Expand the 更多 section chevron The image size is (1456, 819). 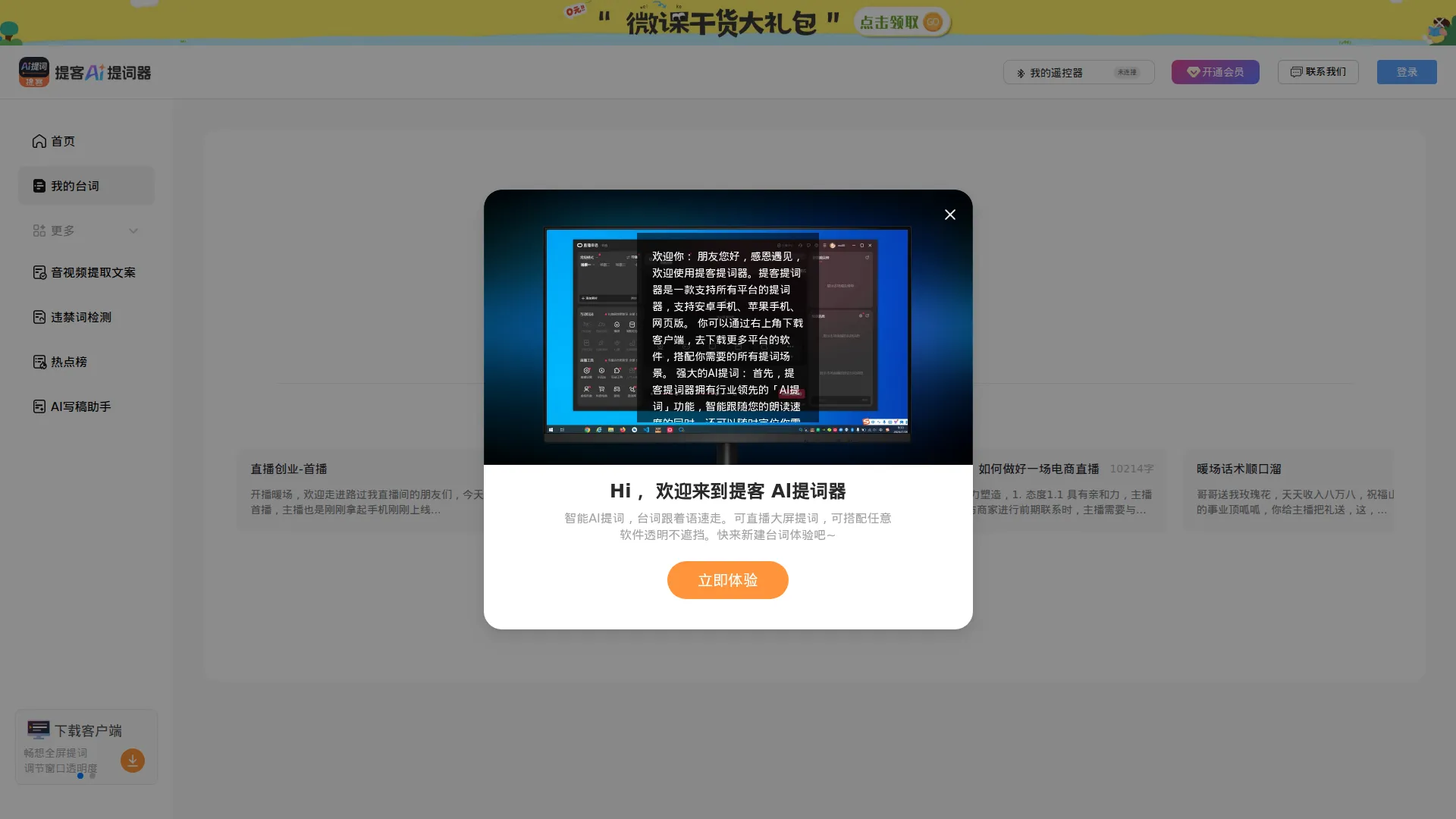(x=133, y=231)
